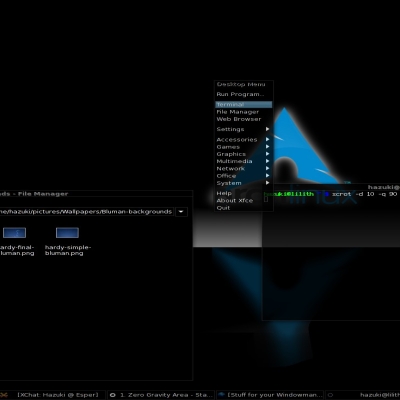Click the terminal window title hazuki@
The image size is (400, 400).
[x=384, y=187]
